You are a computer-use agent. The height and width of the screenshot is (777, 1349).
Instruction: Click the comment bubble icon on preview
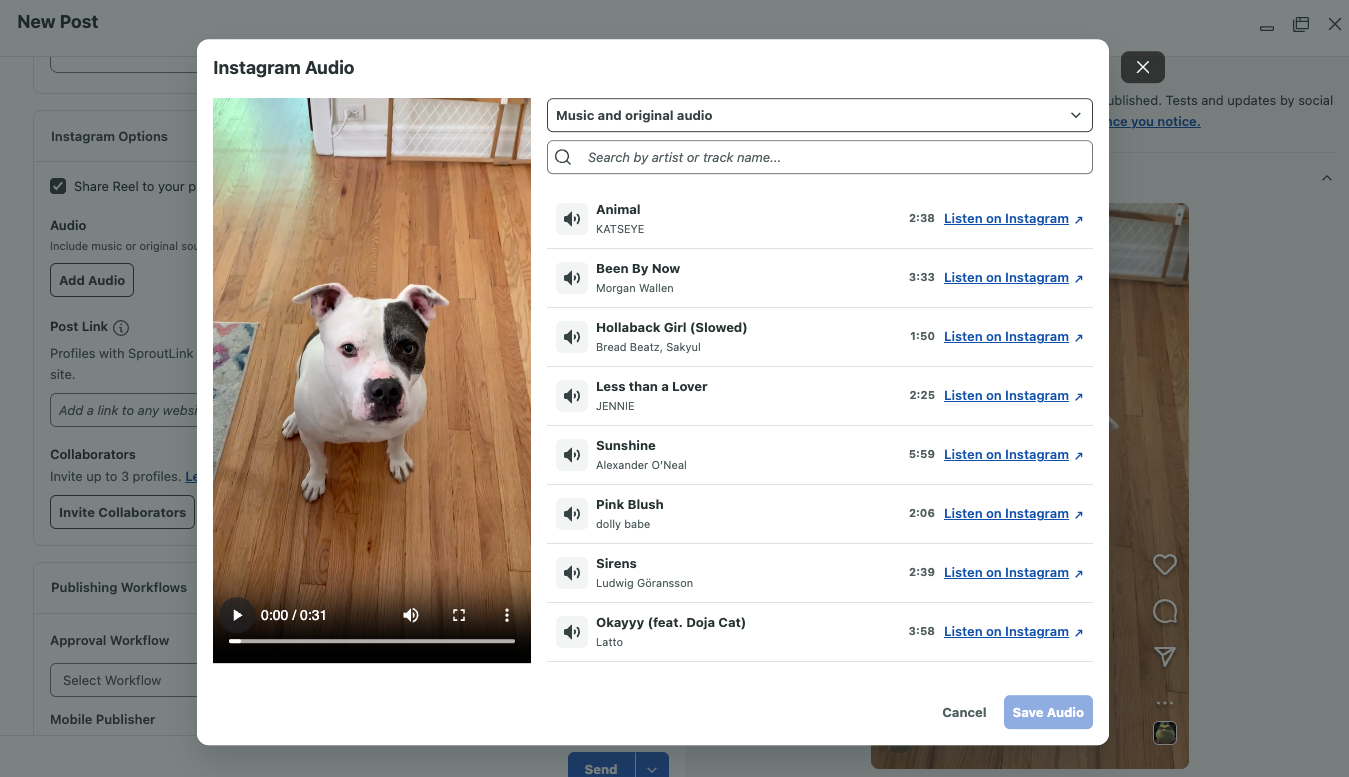coord(1164,611)
